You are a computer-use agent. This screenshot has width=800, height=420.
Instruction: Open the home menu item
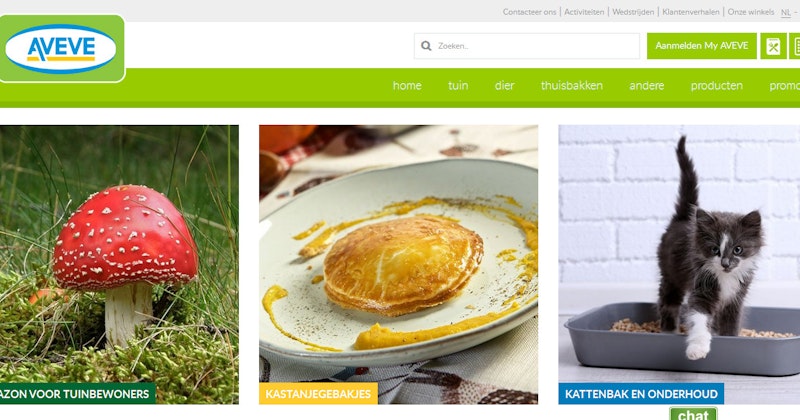(407, 86)
